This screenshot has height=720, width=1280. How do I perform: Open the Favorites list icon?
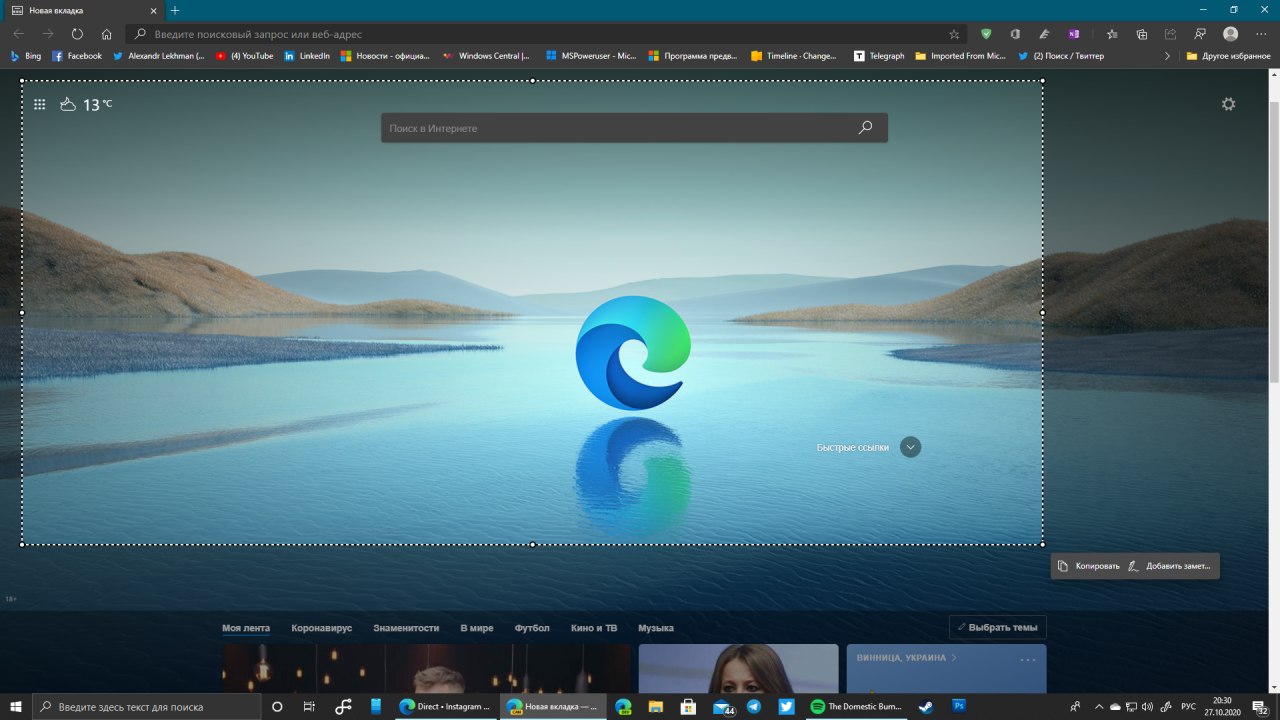tap(1112, 34)
